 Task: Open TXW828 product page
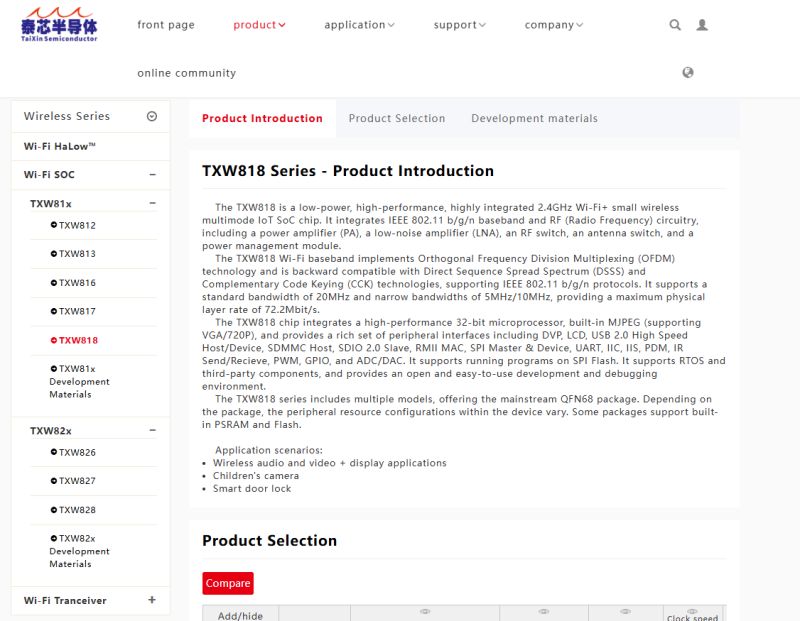[77, 510]
